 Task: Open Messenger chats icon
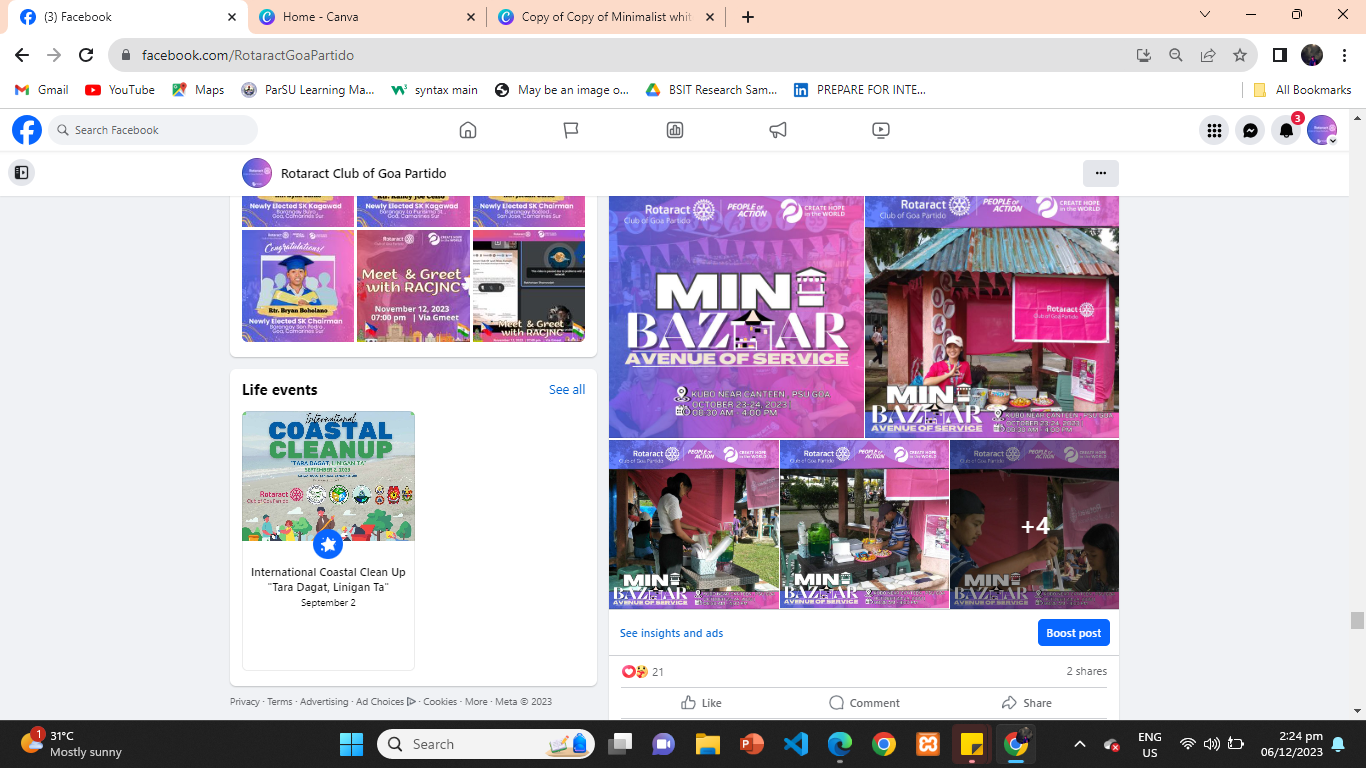(1250, 130)
